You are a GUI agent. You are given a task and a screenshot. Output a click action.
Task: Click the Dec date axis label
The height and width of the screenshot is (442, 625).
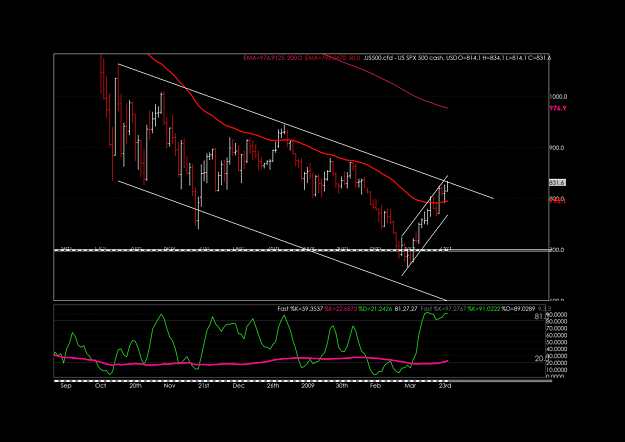click(238, 386)
